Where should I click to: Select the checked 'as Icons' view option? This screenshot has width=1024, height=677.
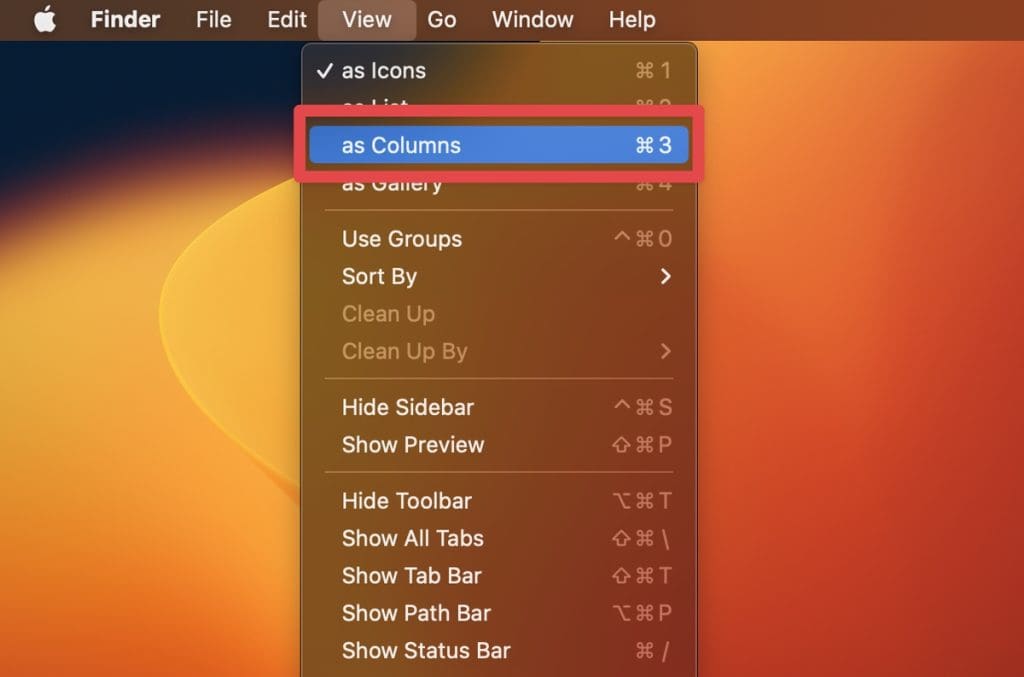pyautogui.click(x=499, y=71)
